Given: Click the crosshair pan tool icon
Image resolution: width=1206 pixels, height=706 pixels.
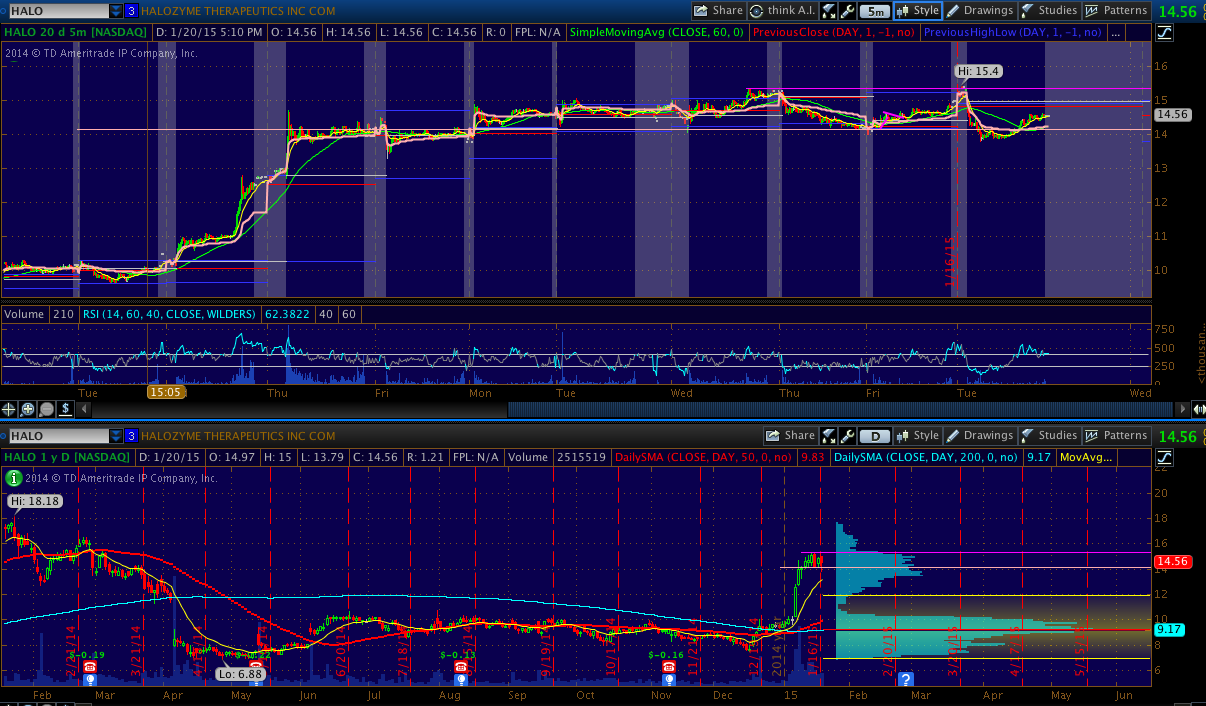Looking at the screenshot, I should coord(10,408).
